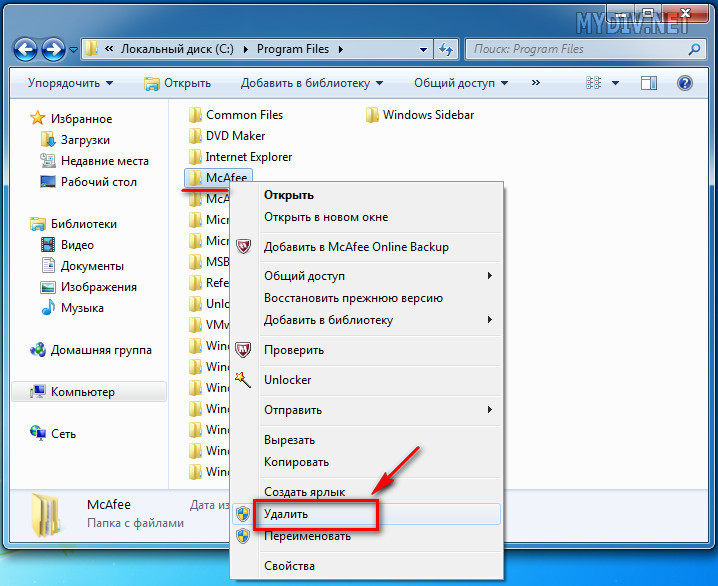Click UAC shield icon beside 'Удалить'
The width and height of the screenshot is (718, 586).
pos(243,514)
